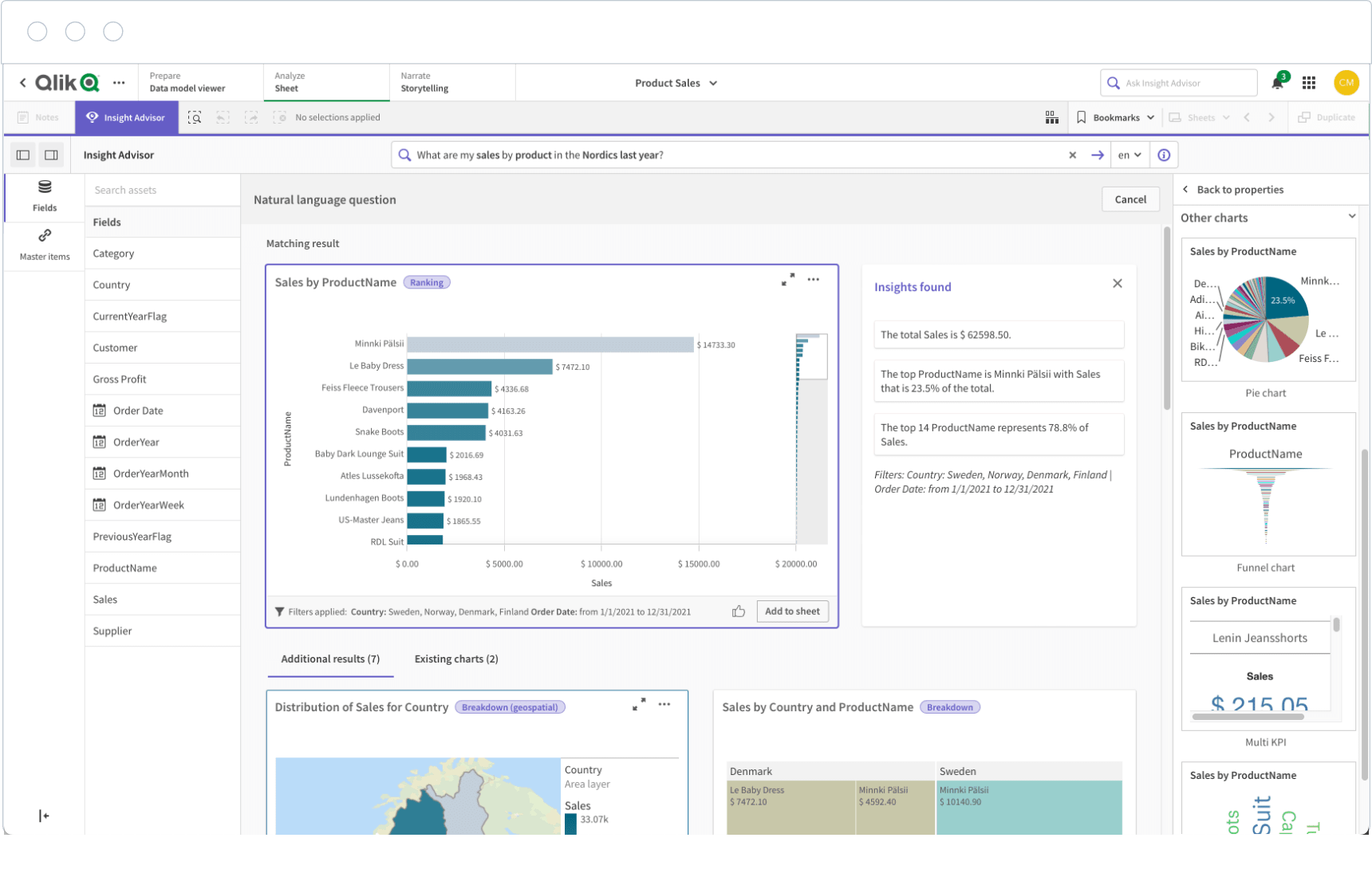The width and height of the screenshot is (1372, 877).
Task: Collapse the Other charts section
Action: point(1351,216)
